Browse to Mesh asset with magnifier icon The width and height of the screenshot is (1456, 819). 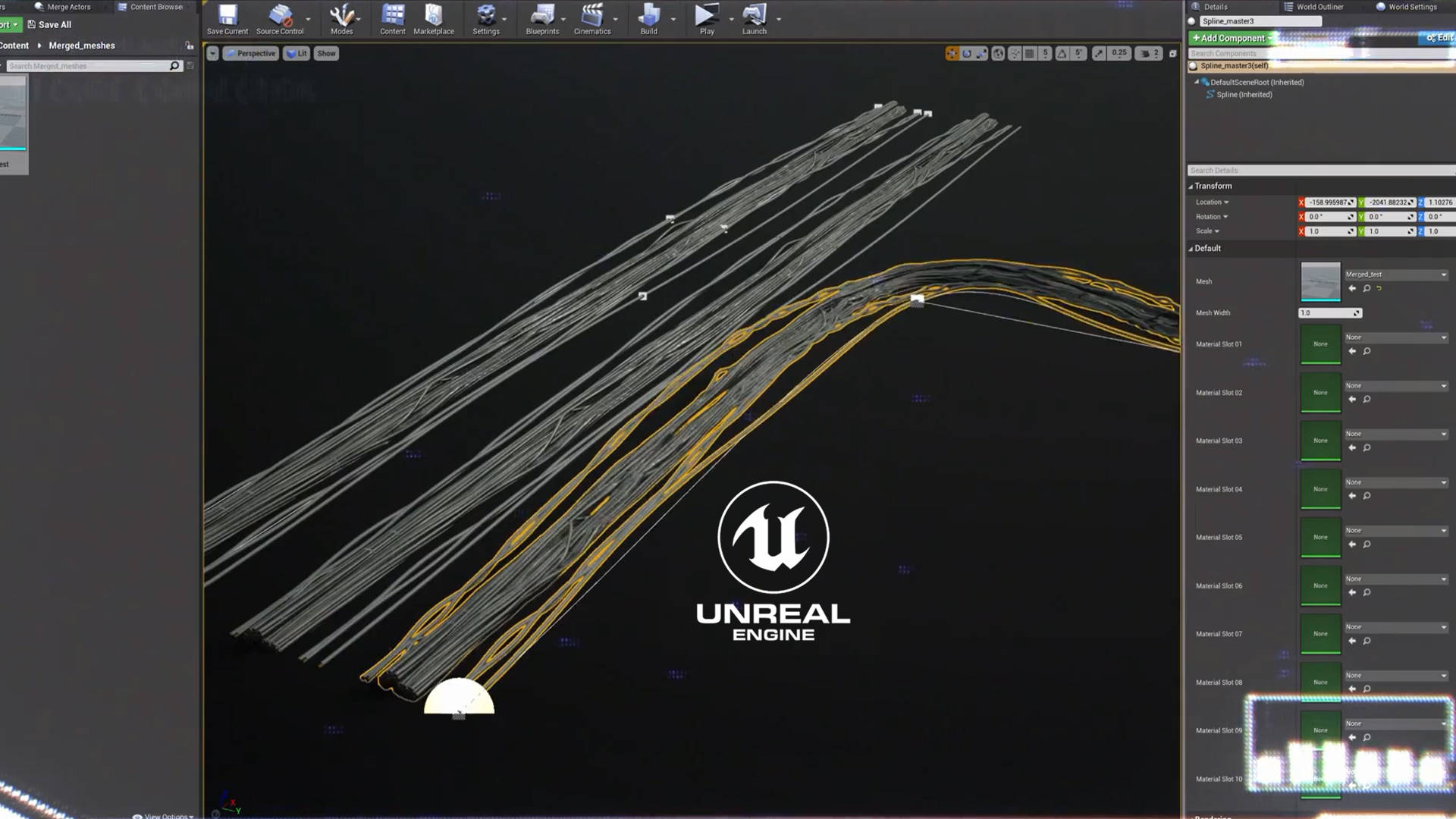[1367, 288]
